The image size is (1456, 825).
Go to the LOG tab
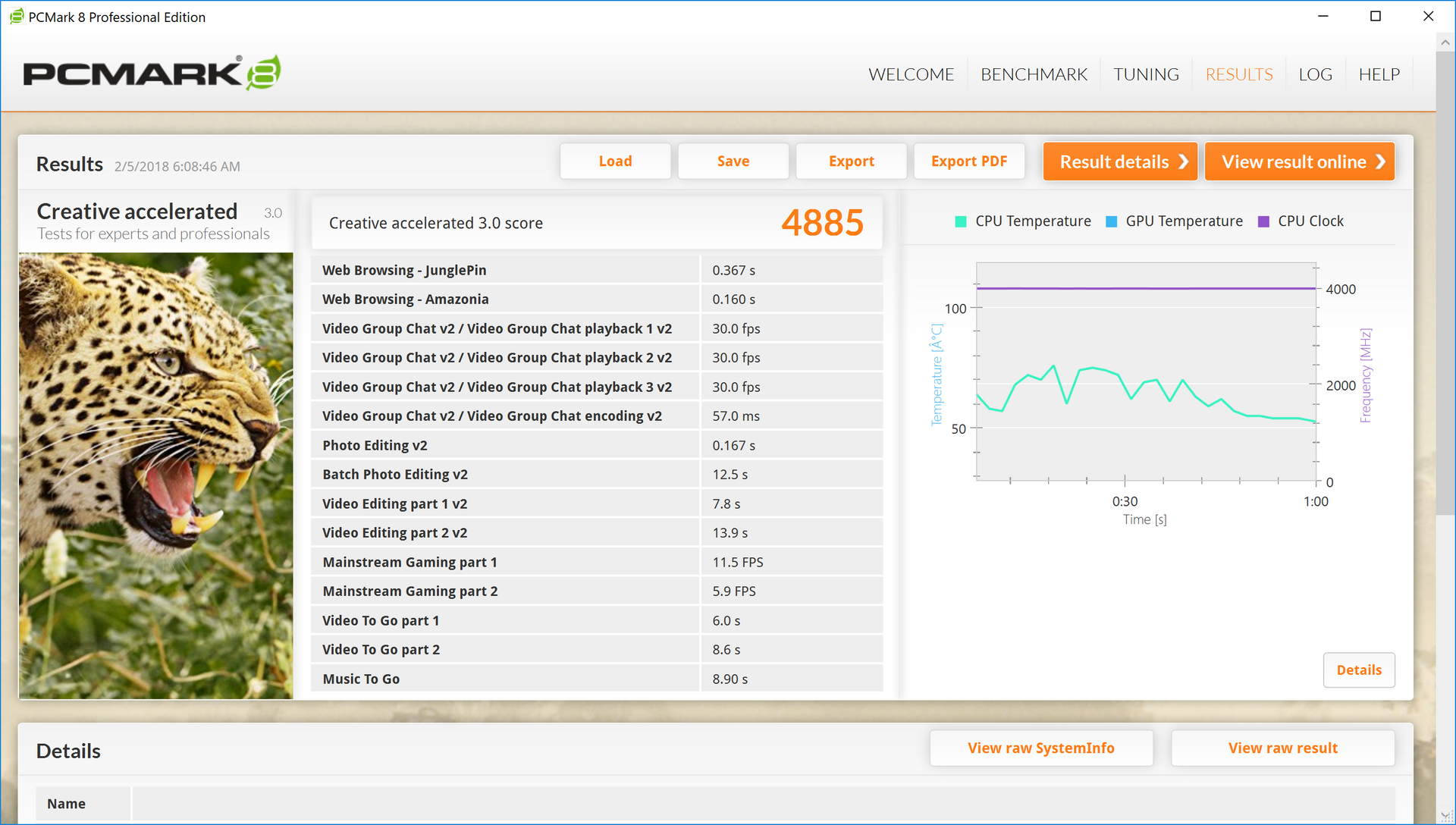coord(1315,74)
